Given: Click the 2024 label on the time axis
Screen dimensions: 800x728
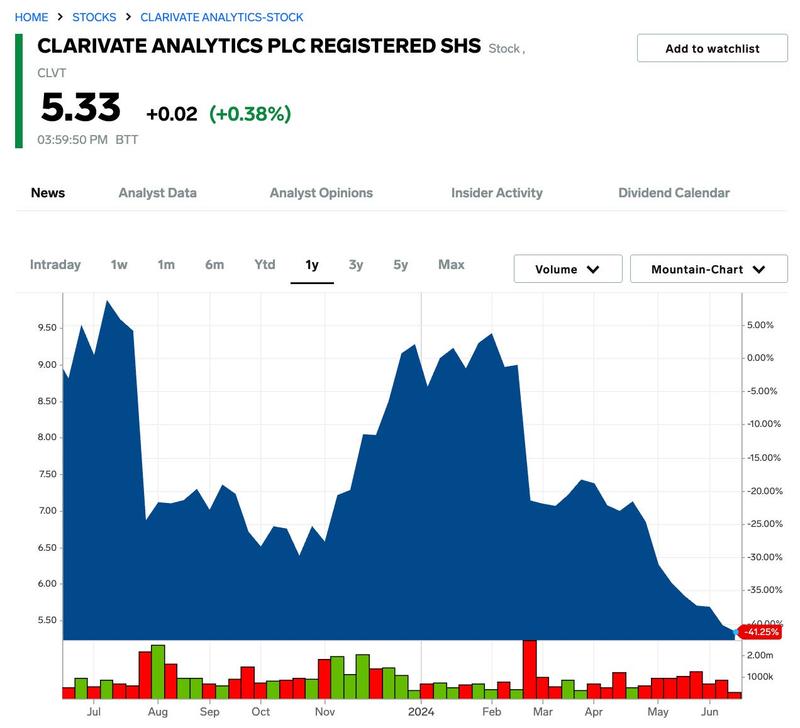Looking at the screenshot, I should point(421,712).
